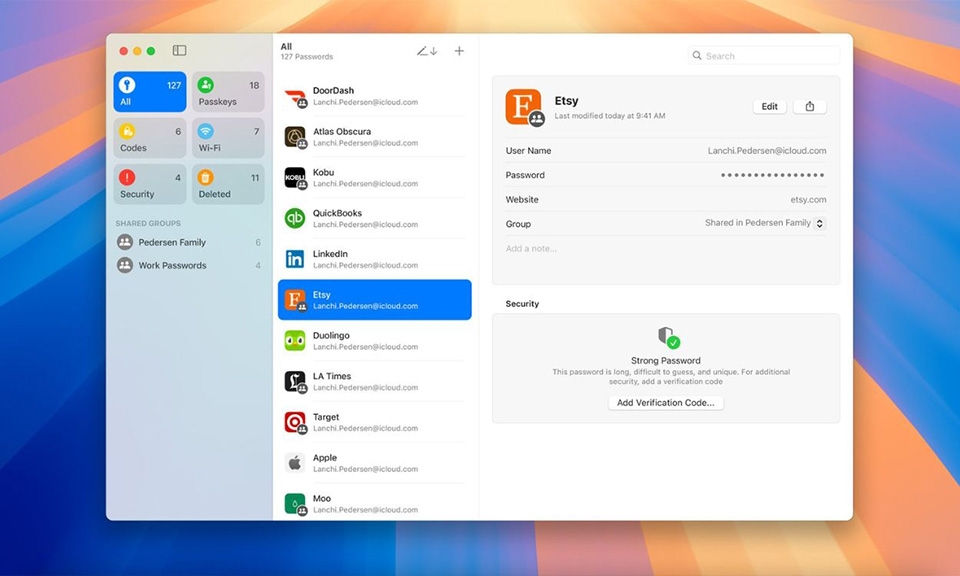Screen dimensions: 960x576
Task: Click the Work Passwords group icon
Action: (125, 266)
